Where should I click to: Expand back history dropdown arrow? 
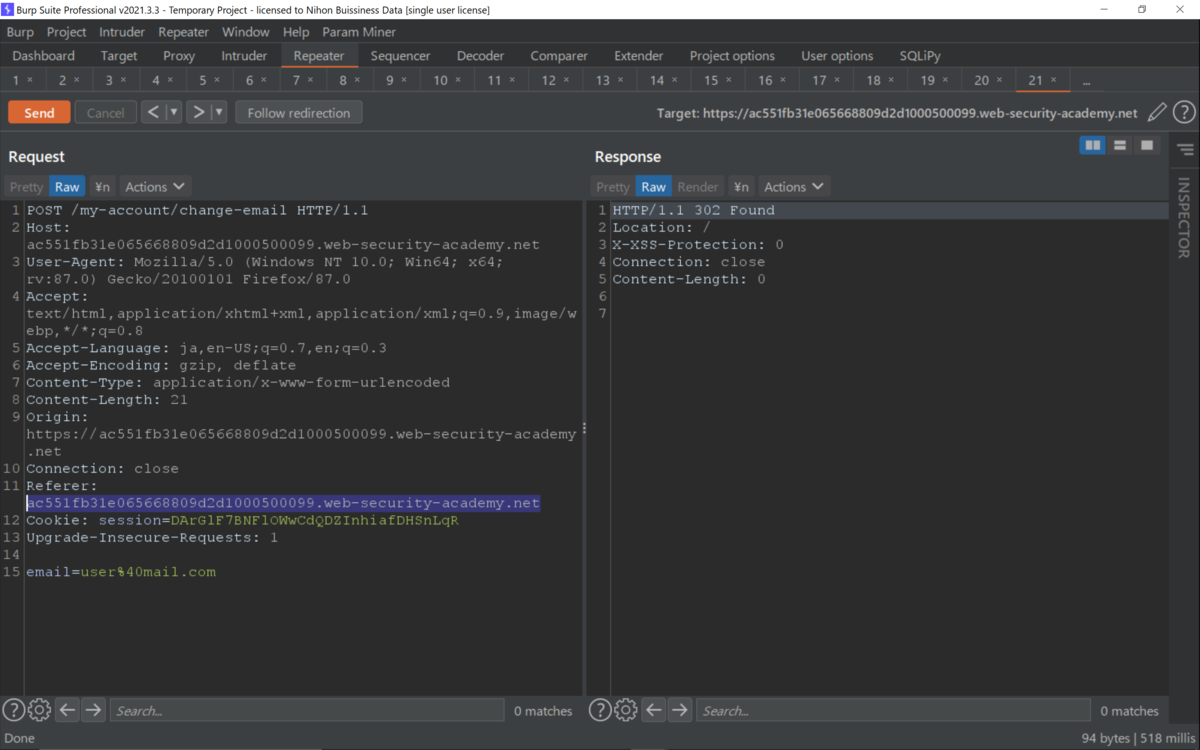click(173, 112)
